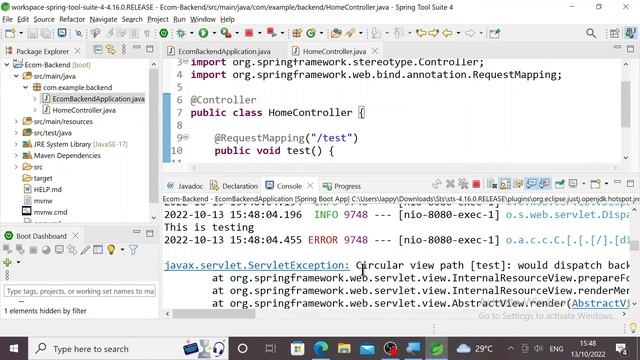The width and height of the screenshot is (640, 360).
Task: Open the Refactor menu
Action: click(x=72, y=19)
